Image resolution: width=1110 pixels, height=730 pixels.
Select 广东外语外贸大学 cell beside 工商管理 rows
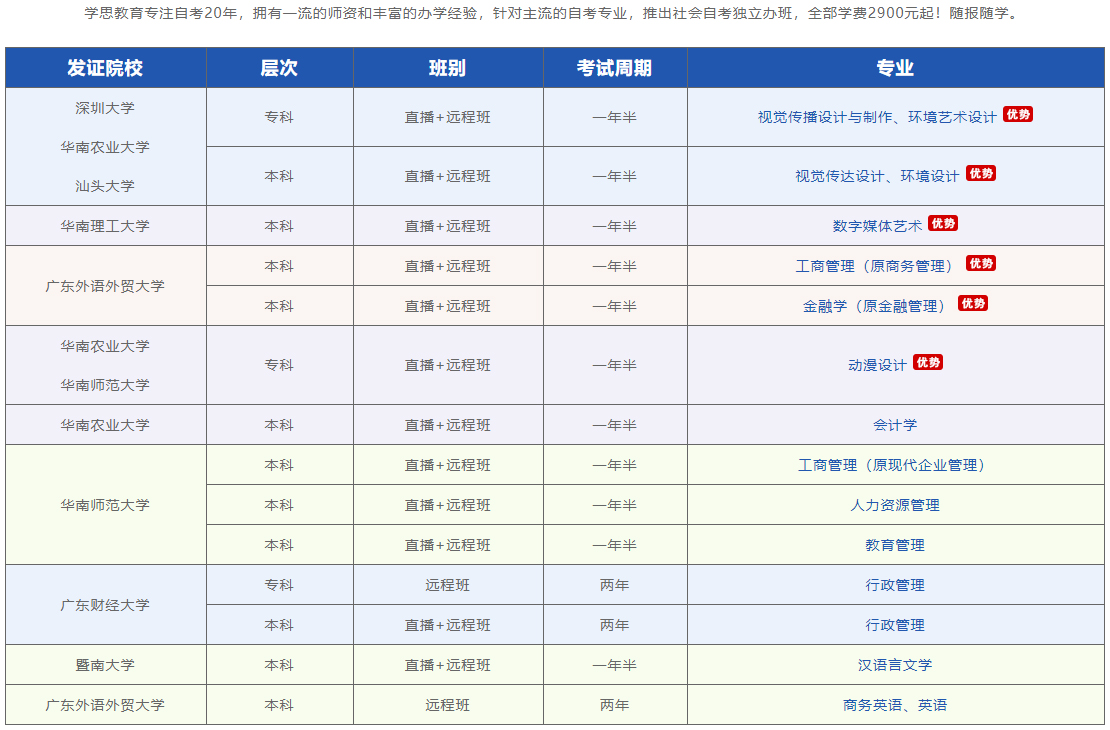105,286
